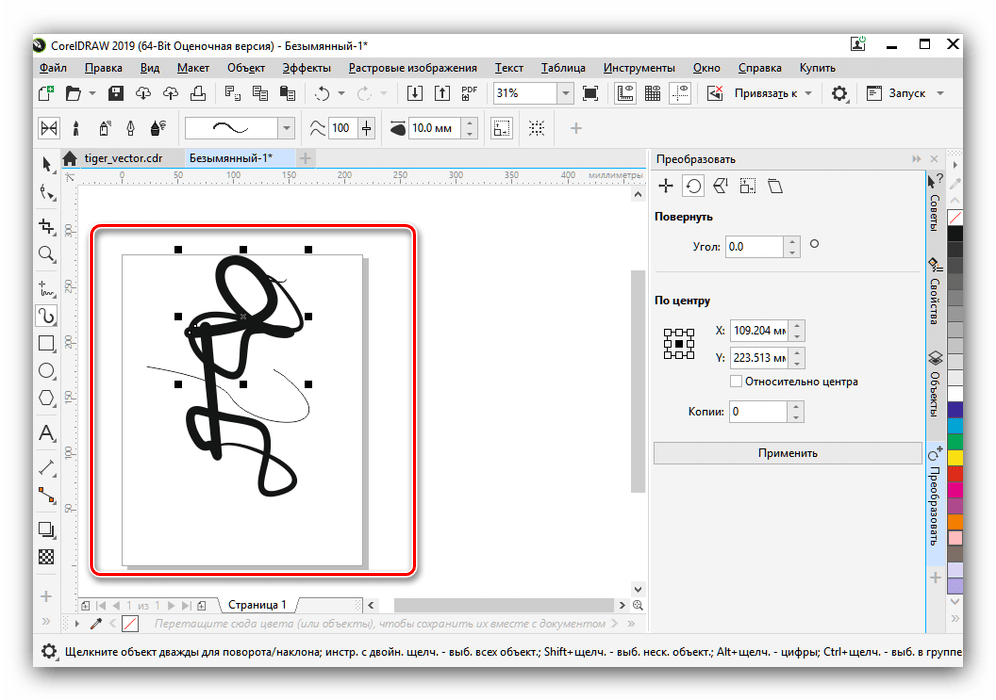Click the Publish to PDF icon
The height and width of the screenshot is (700, 996).
(469, 94)
